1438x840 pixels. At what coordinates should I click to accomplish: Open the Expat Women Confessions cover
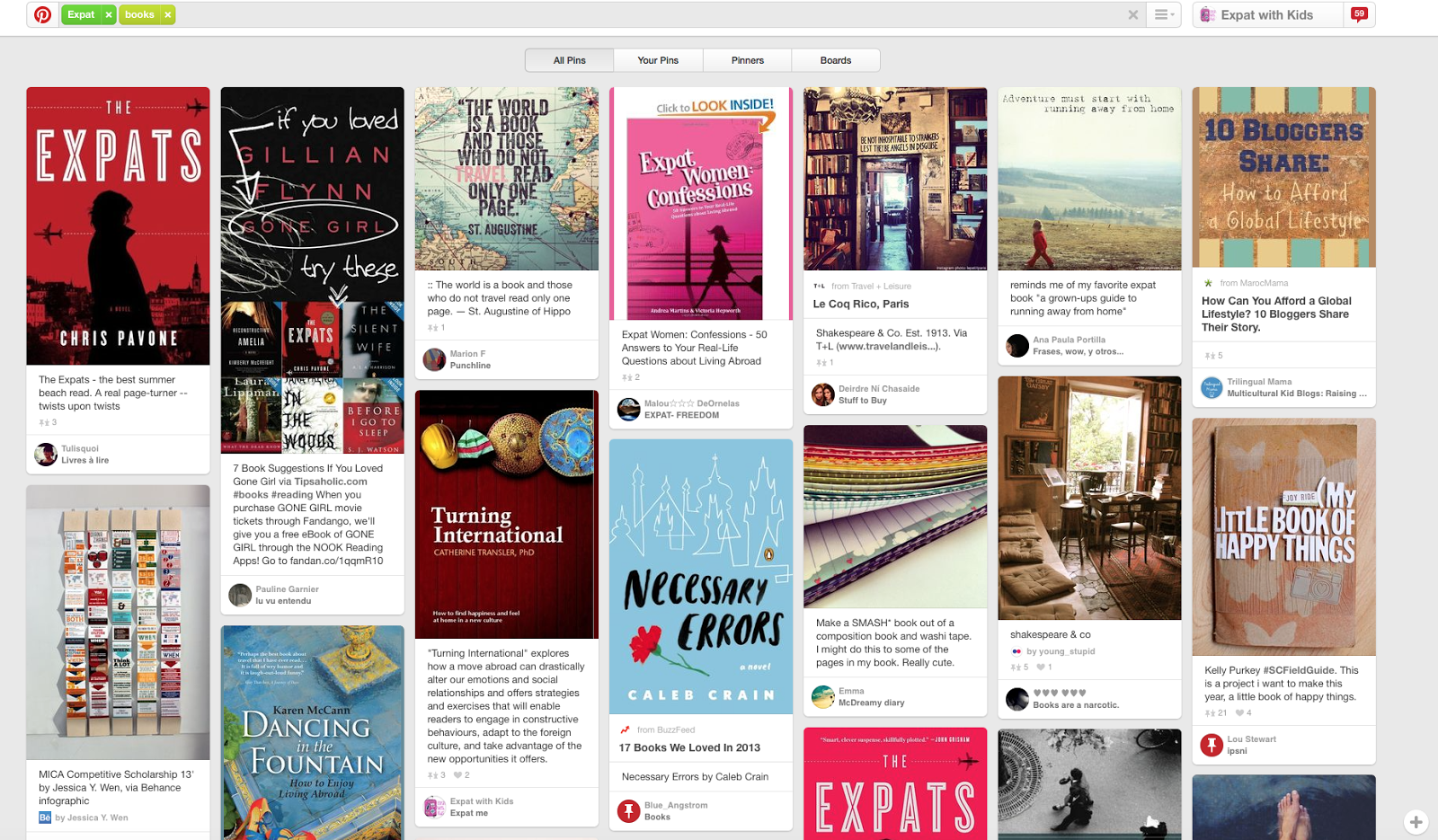pos(701,203)
